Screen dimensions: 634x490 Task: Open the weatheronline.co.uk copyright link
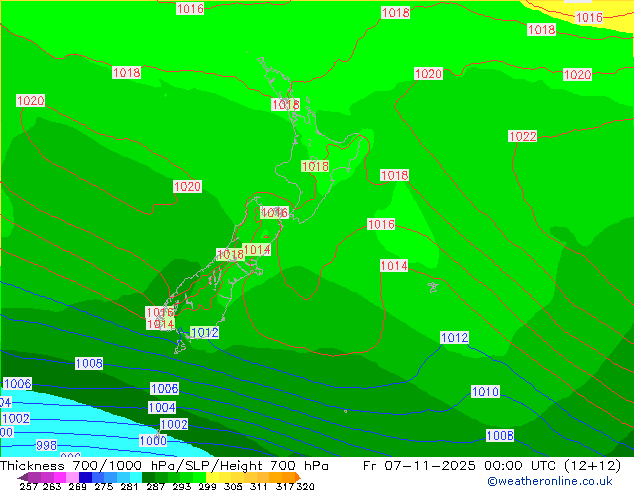[549, 481]
